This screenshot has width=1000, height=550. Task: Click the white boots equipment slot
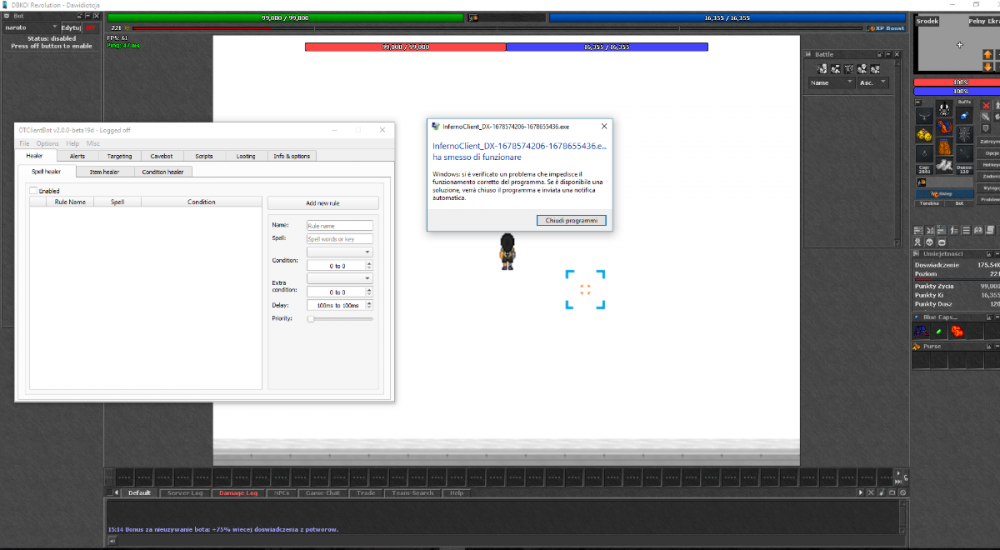click(944, 166)
